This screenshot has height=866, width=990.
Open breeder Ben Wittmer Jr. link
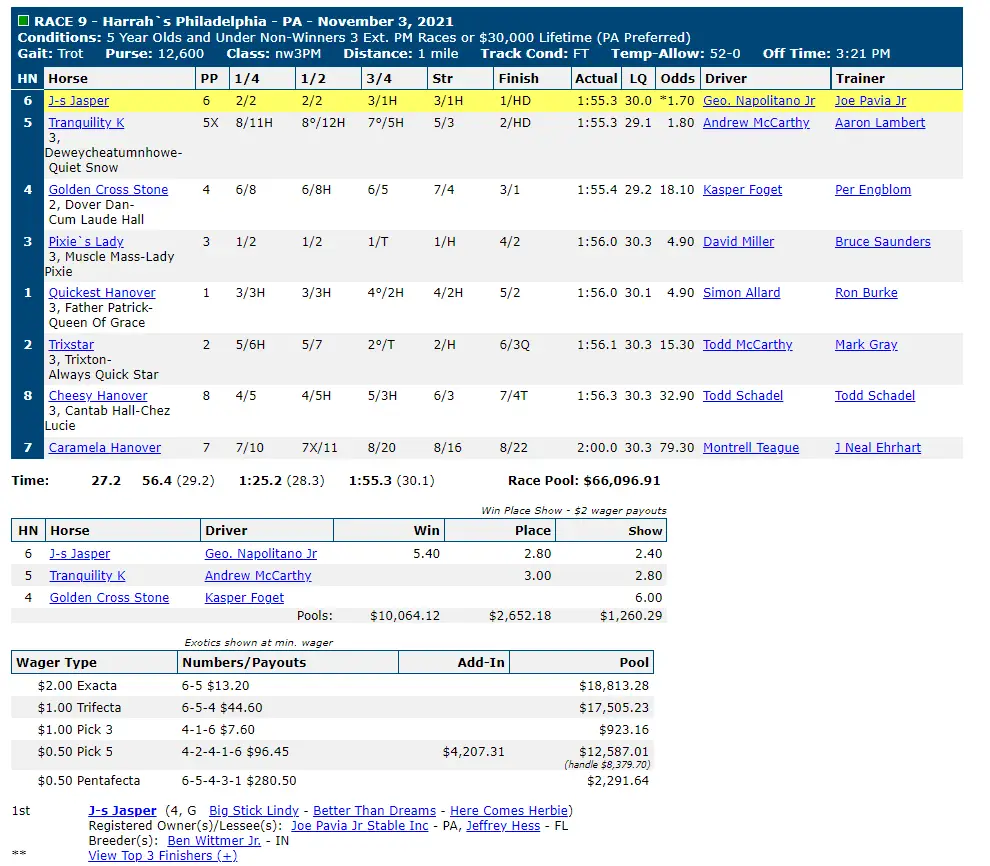point(214,841)
